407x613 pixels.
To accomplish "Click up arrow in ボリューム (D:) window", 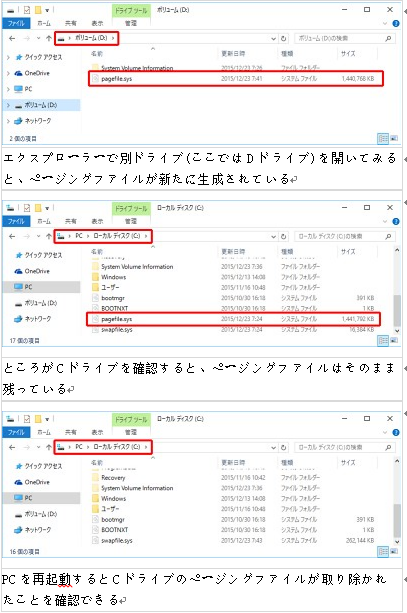I will [x=48, y=38].
